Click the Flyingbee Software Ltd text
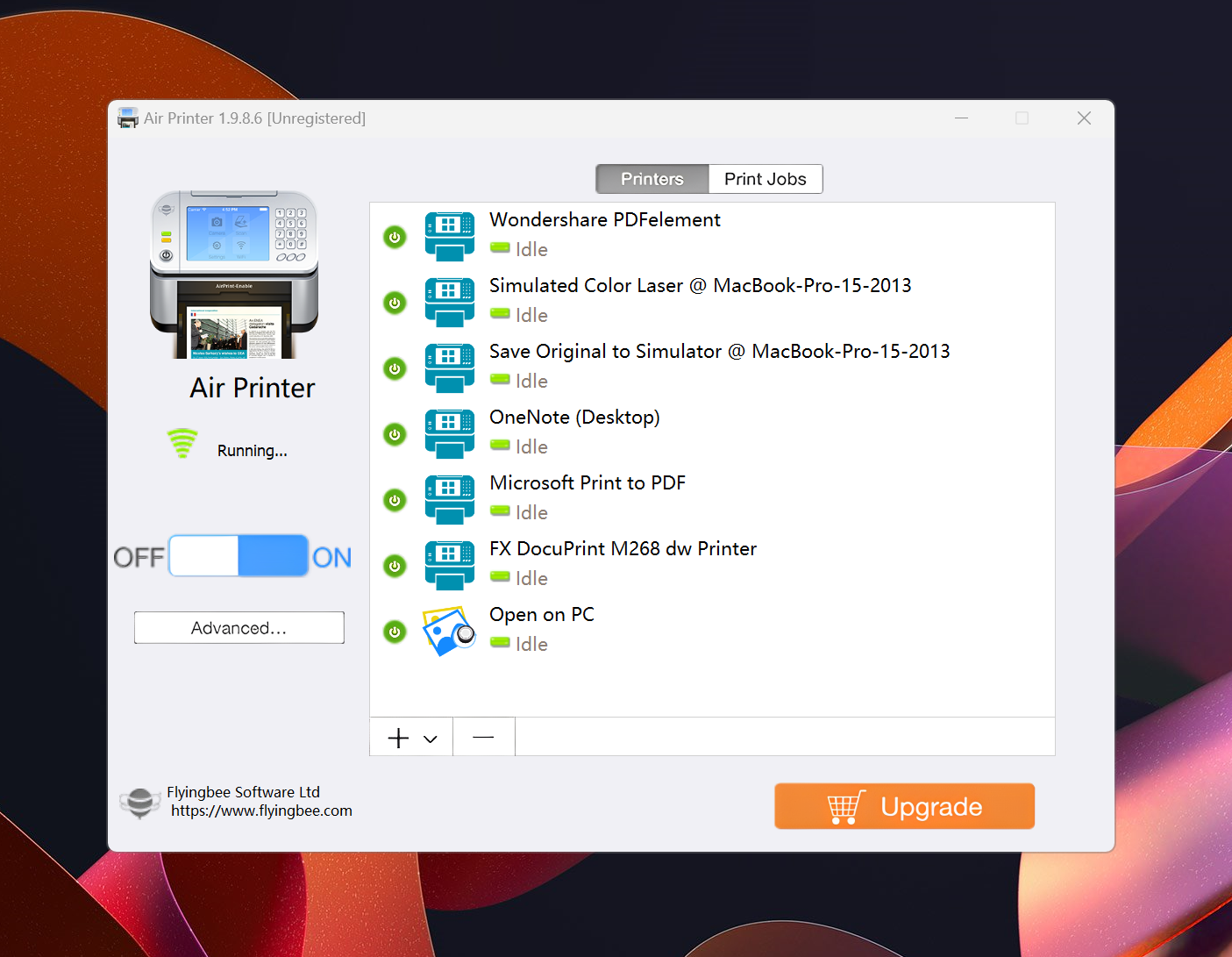Screen dimensions: 1232x957 (244, 792)
